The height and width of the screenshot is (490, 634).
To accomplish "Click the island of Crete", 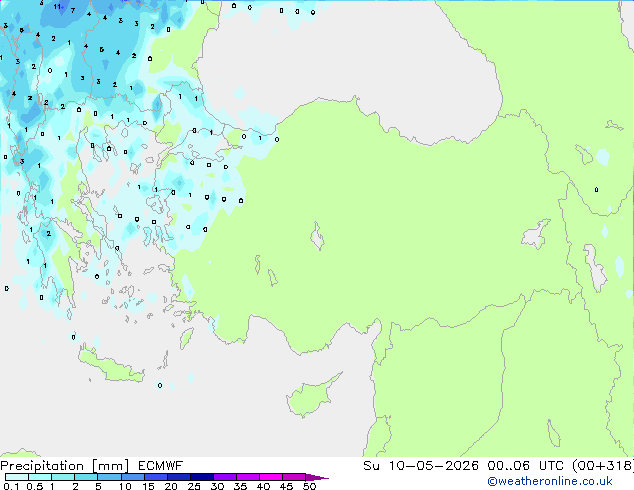I will point(111,366).
